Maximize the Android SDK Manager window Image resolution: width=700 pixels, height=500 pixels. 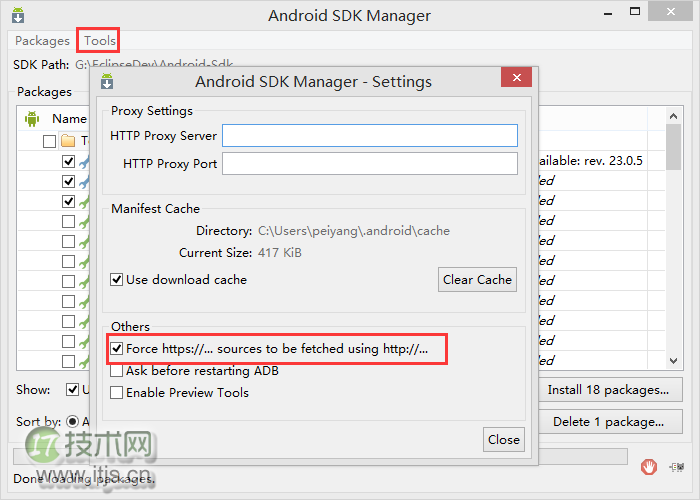635,12
